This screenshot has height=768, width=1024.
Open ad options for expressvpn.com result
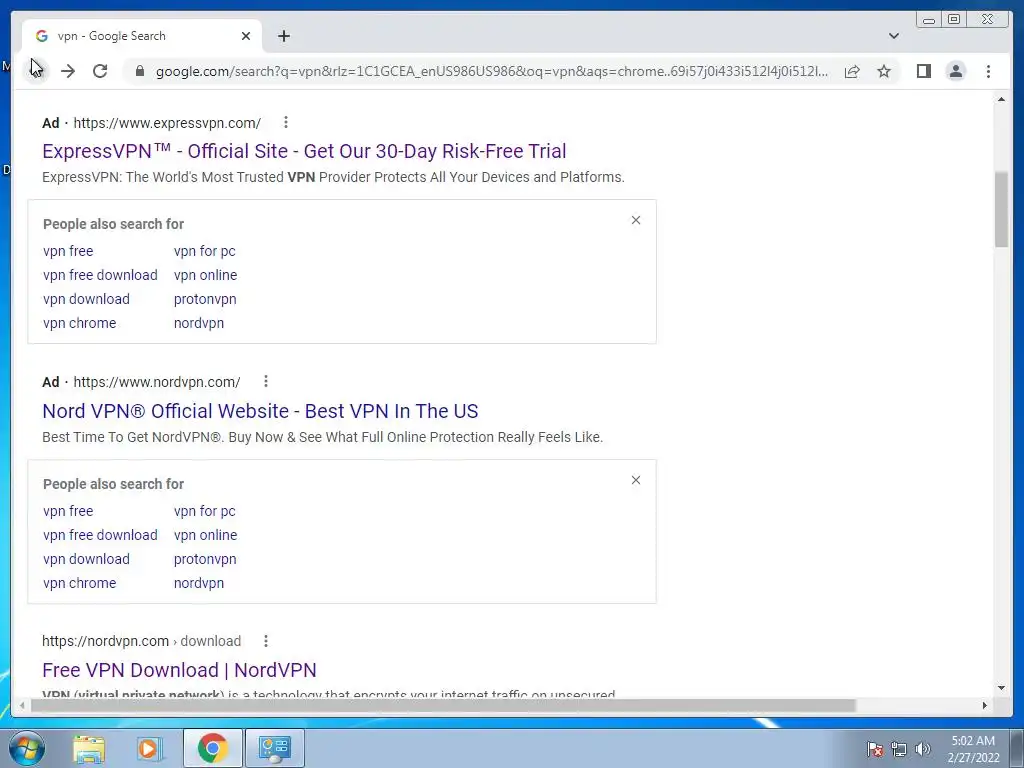click(285, 122)
